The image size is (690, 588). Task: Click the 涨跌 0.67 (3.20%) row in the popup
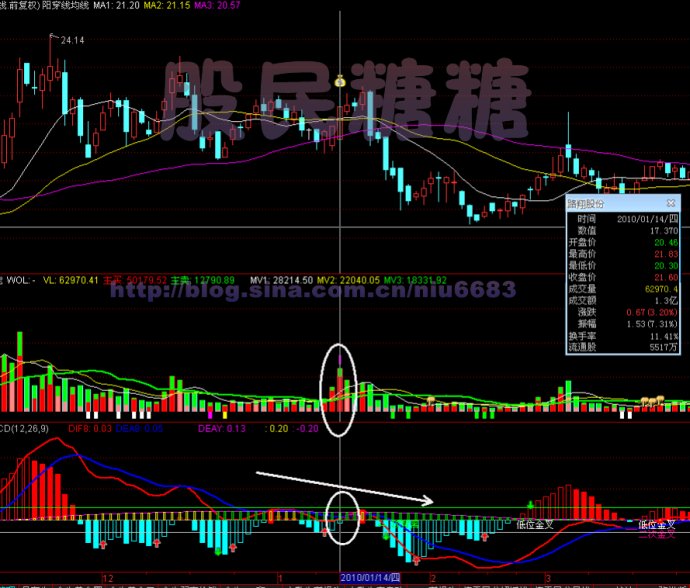click(x=623, y=312)
